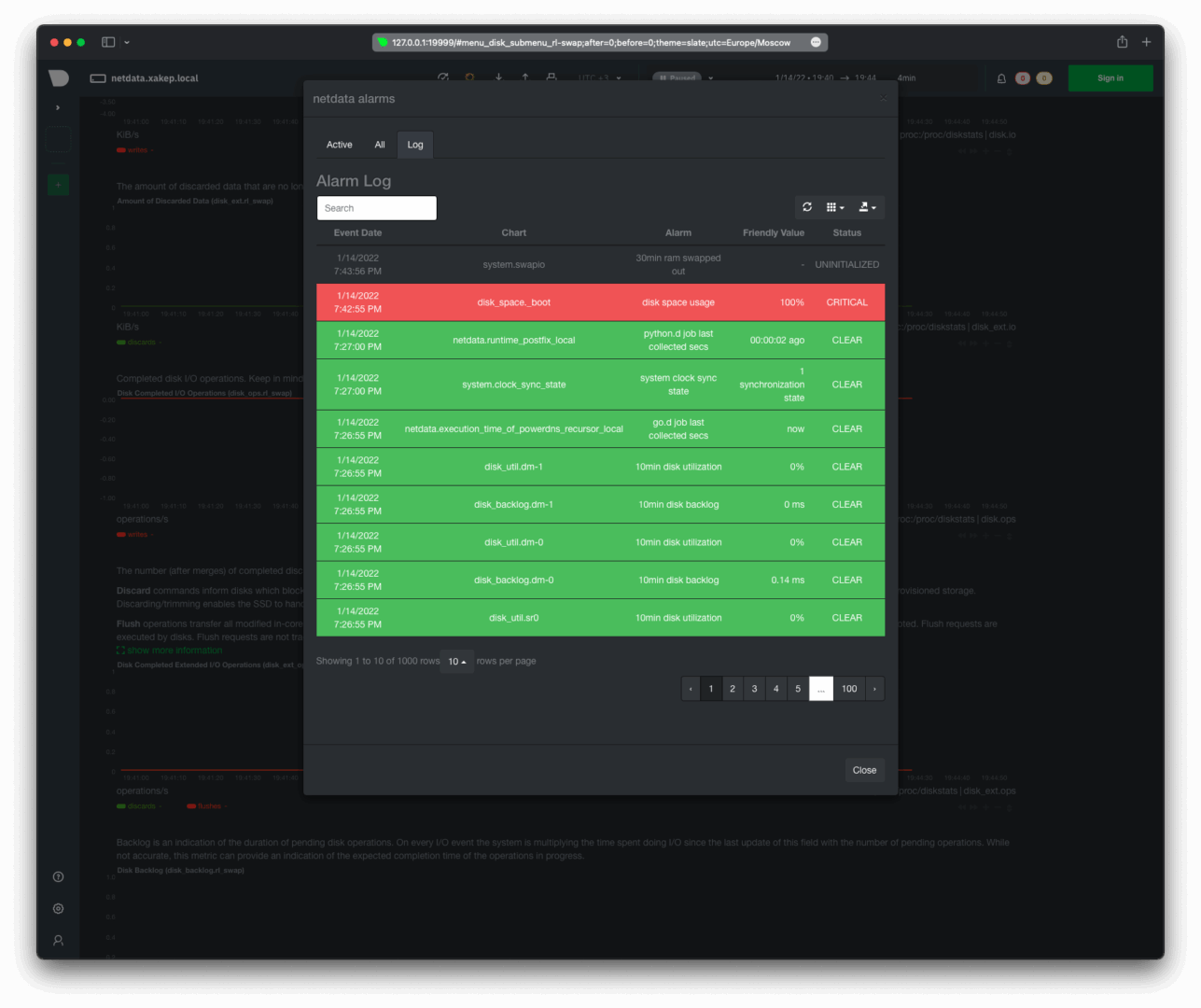Click the current page 1 button
The height and width of the screenshot is (1008, 1201).
pos(711,689)
